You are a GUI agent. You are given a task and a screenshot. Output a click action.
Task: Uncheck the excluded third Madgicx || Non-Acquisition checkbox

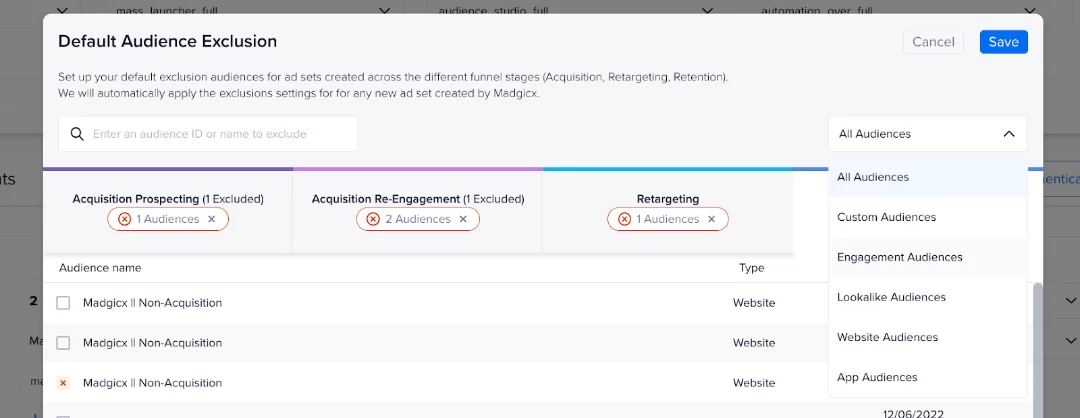[63, 383]
